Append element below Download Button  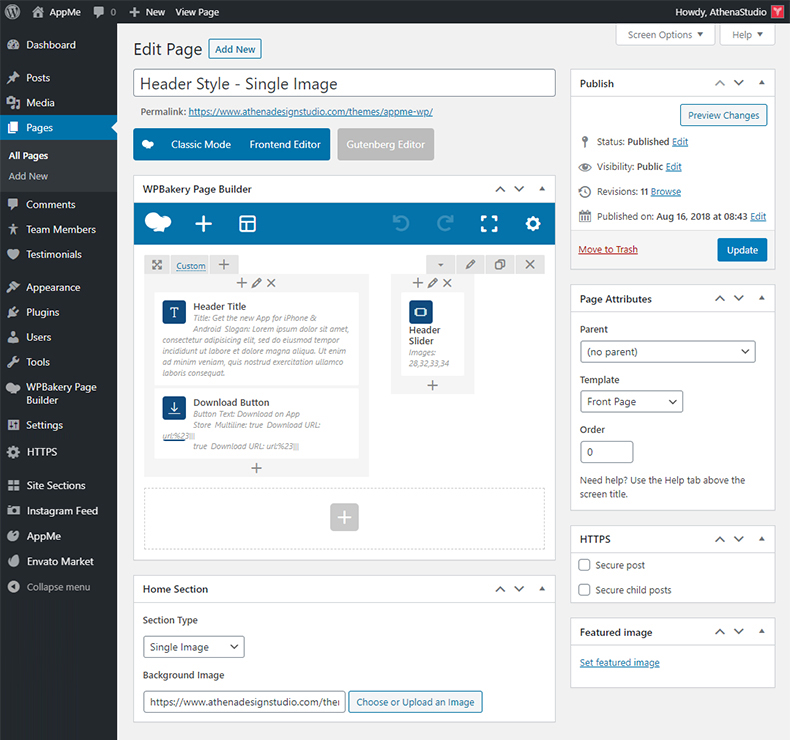(x=256, y=468)
